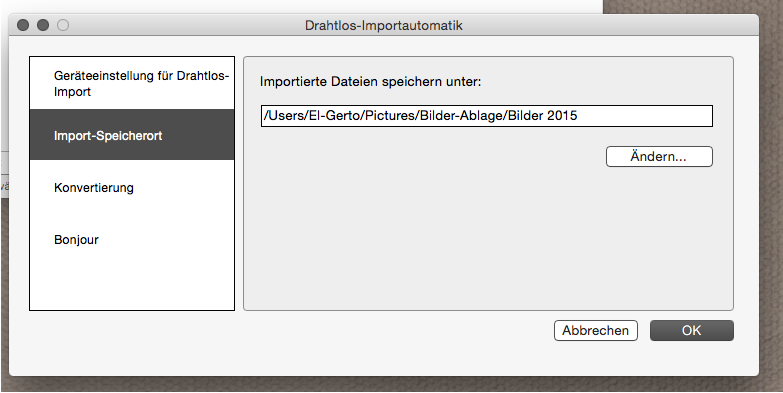Click the Ändern... button
The width and height of the screenshot is (783, 393).
point(659,156)
